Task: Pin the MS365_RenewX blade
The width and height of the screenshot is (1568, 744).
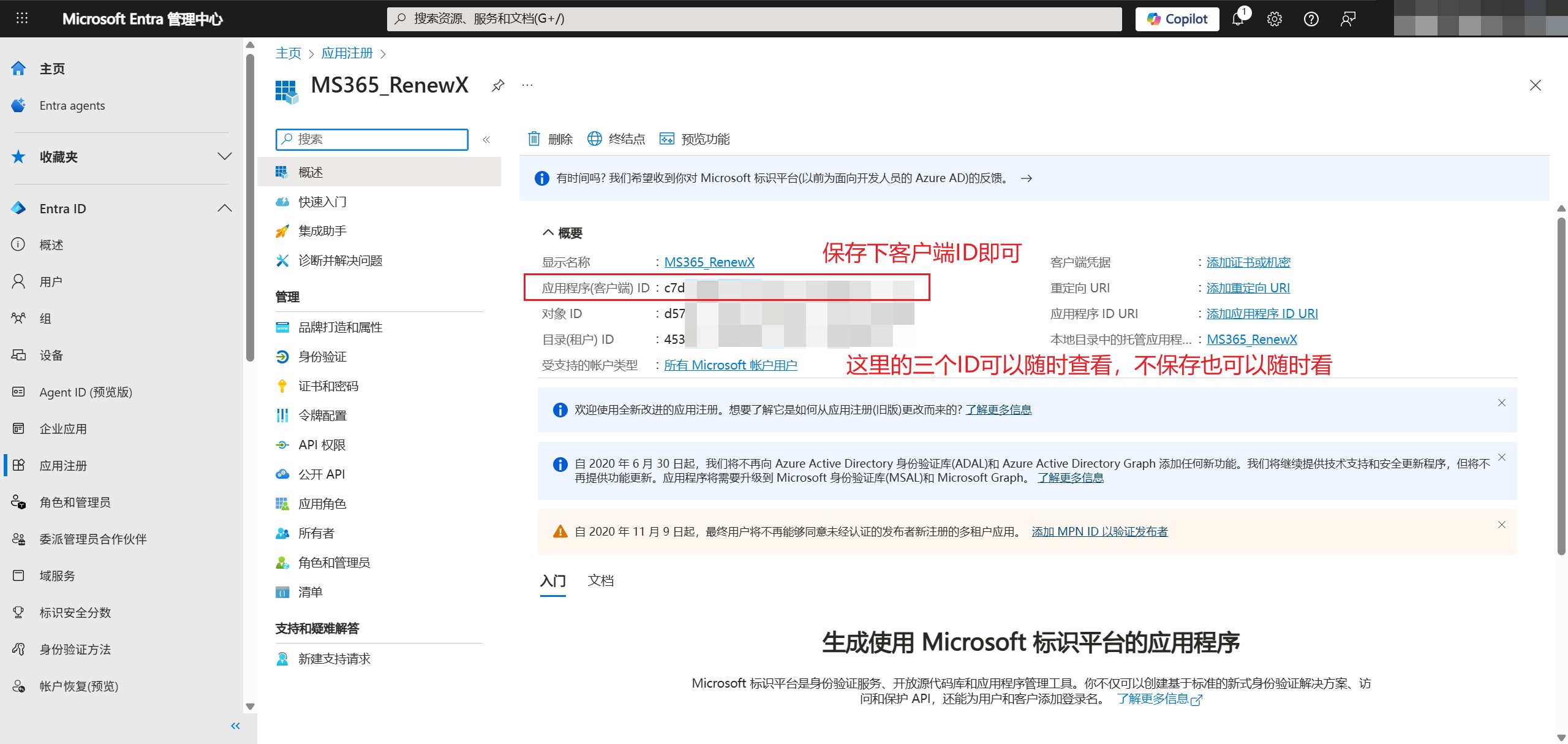Action: coord(498,86)
